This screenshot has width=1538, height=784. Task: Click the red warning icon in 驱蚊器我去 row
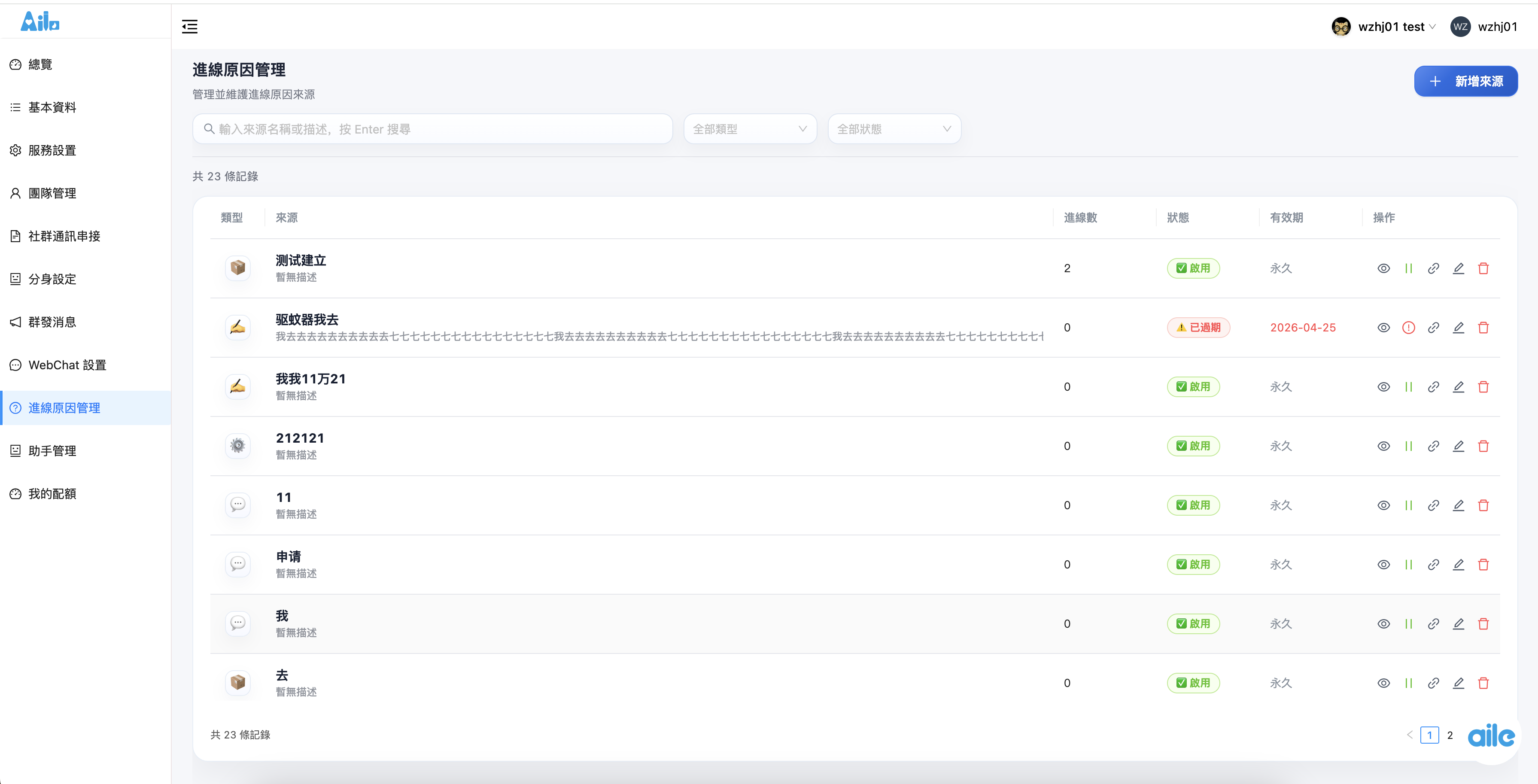pyautogui.click(x=1408, y=327)
